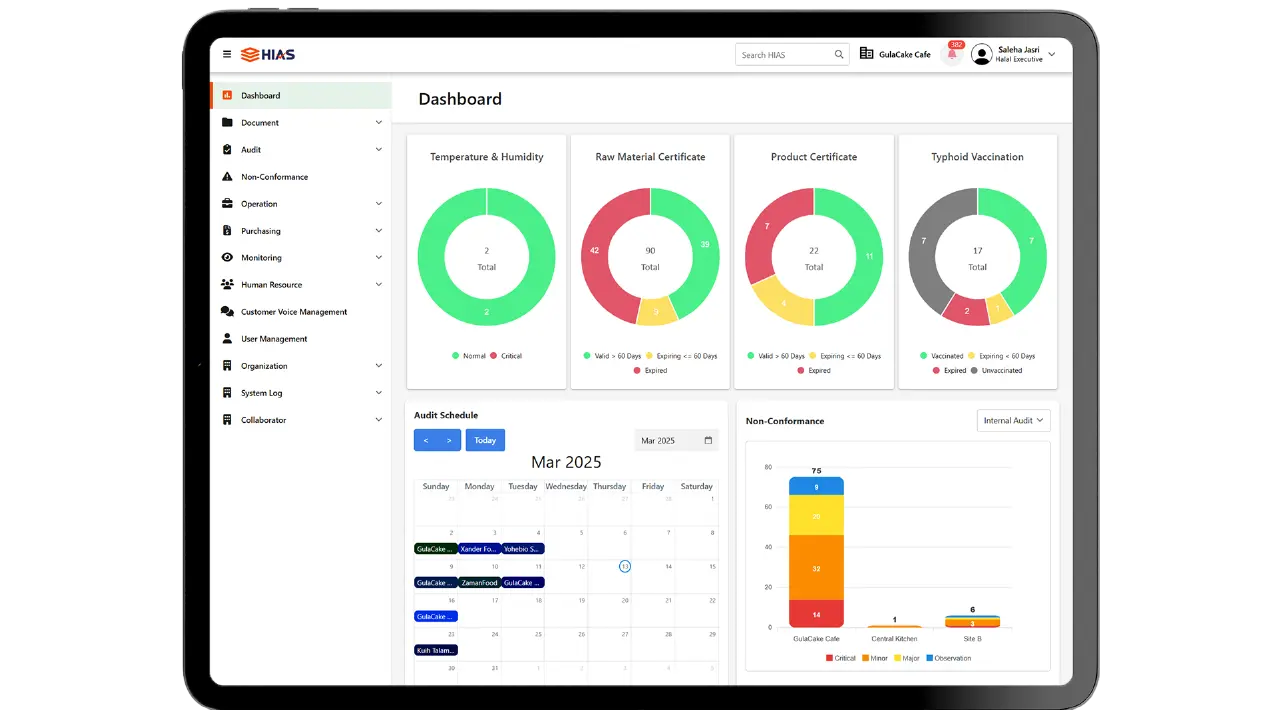
Task: Click the Search HIAS input field
Action: point(783,55)
